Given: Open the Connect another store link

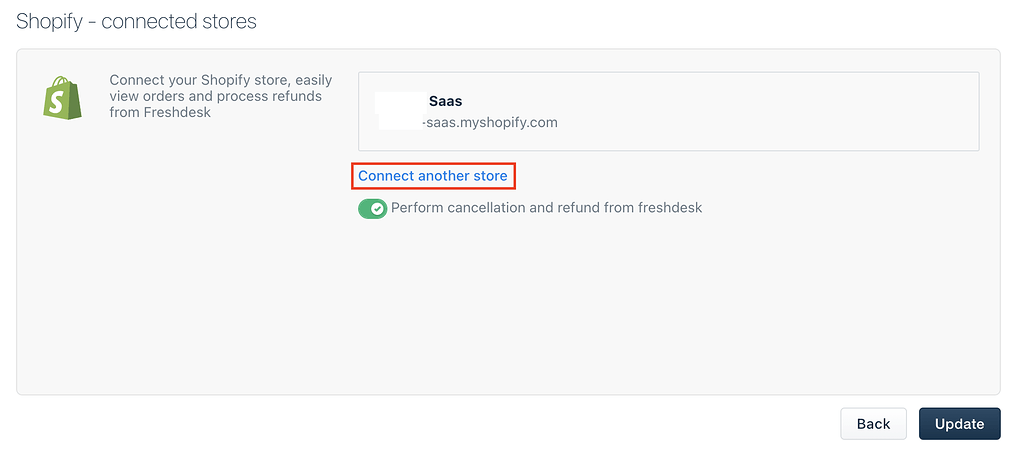Looking at the screenshot, I should coord(433,176).
